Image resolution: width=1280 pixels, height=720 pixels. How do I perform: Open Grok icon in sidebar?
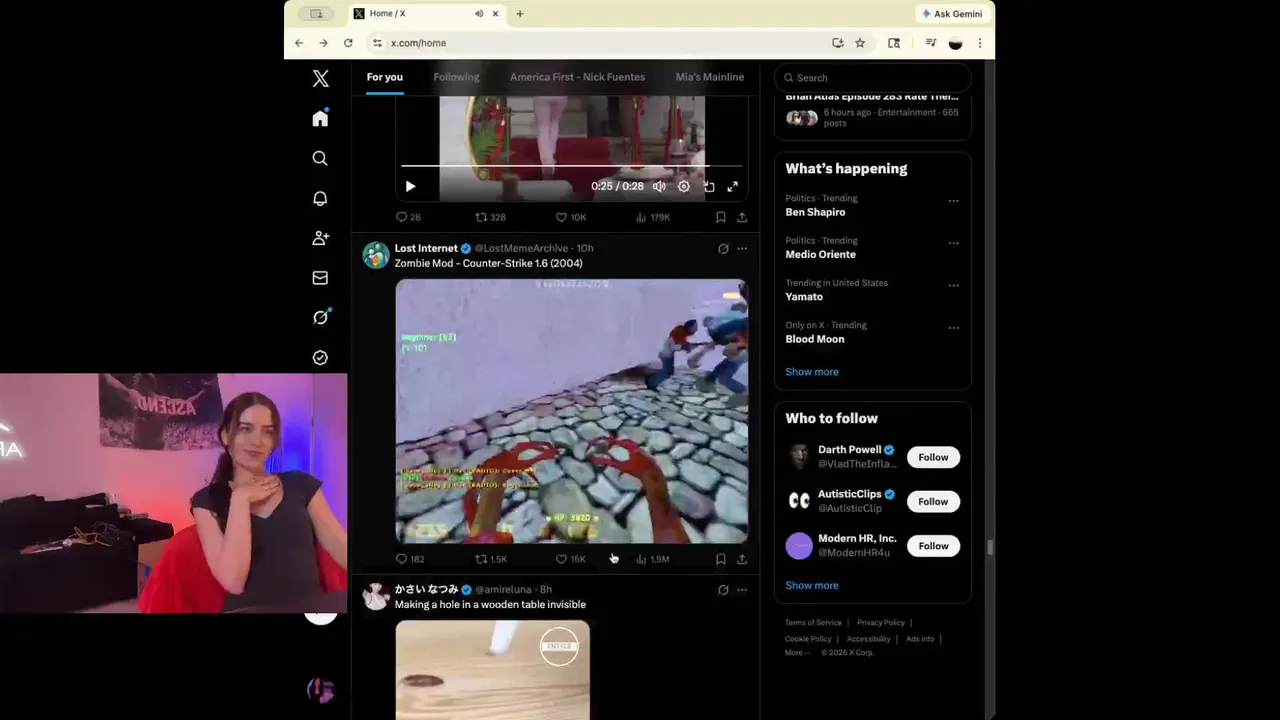point(320,317)
